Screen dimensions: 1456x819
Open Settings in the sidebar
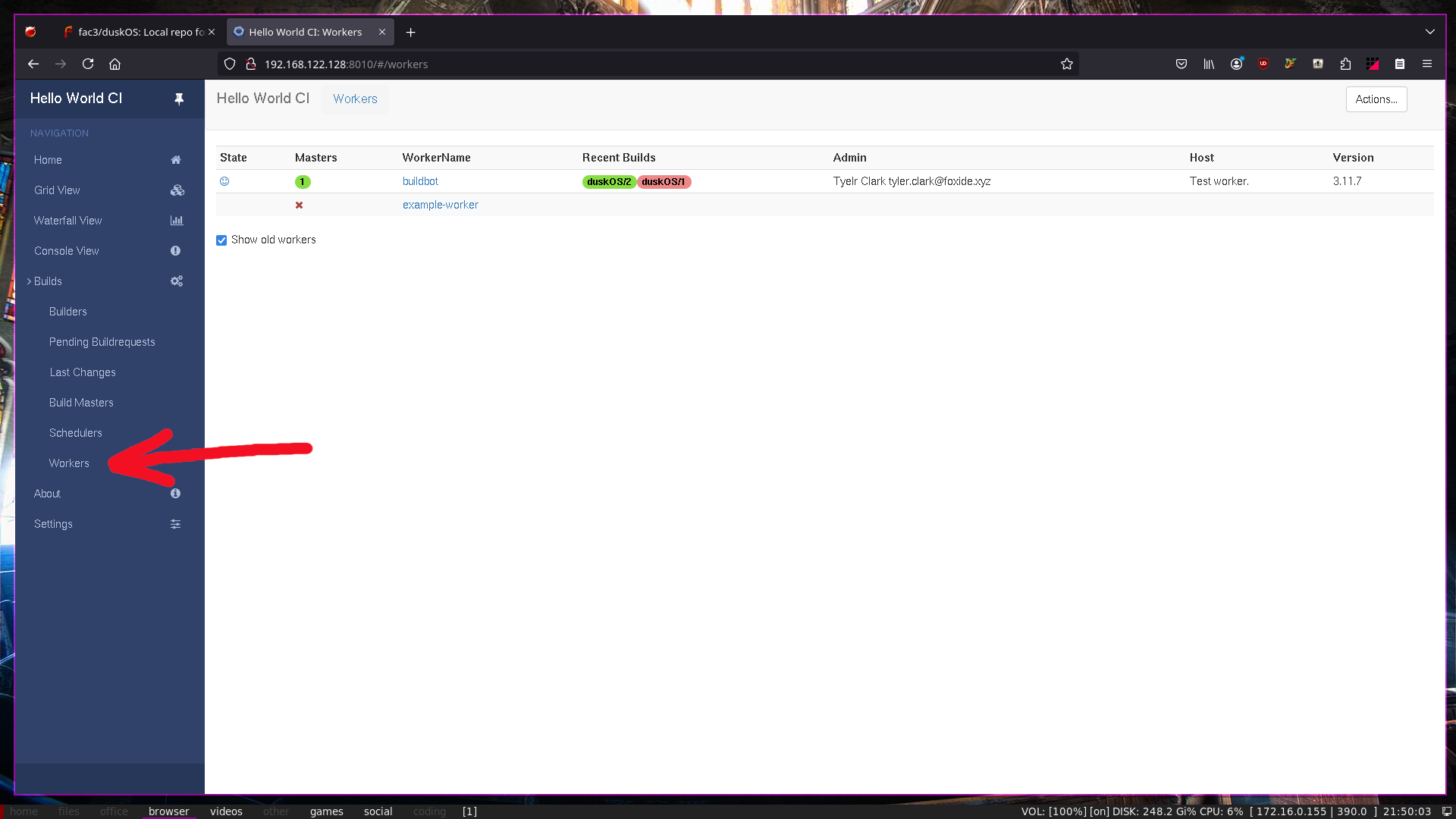[53, 524]
